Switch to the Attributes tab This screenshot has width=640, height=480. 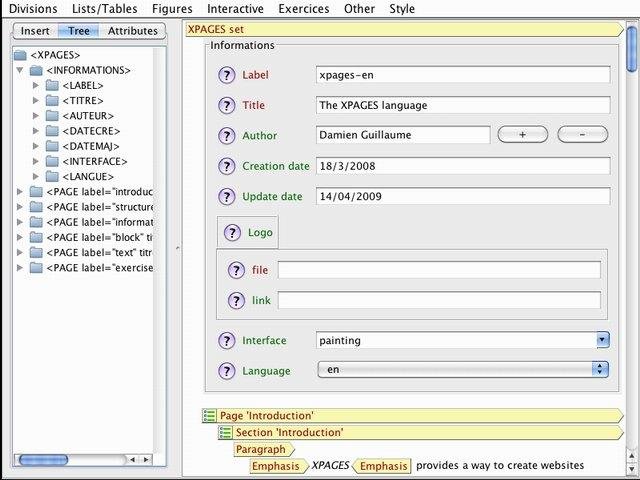(x=132, y=31)
